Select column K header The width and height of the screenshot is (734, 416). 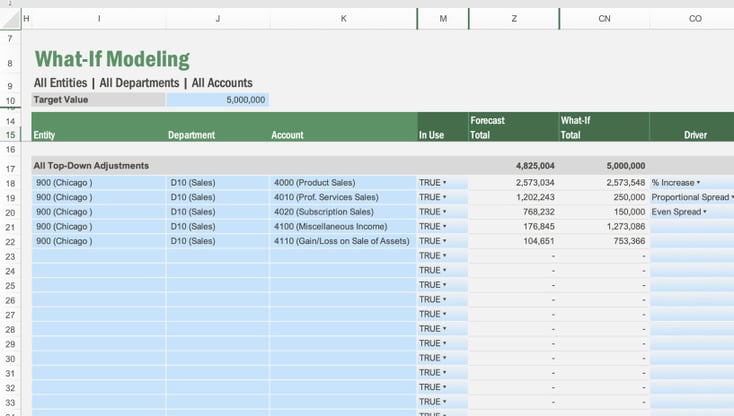(x=343, y=19)
